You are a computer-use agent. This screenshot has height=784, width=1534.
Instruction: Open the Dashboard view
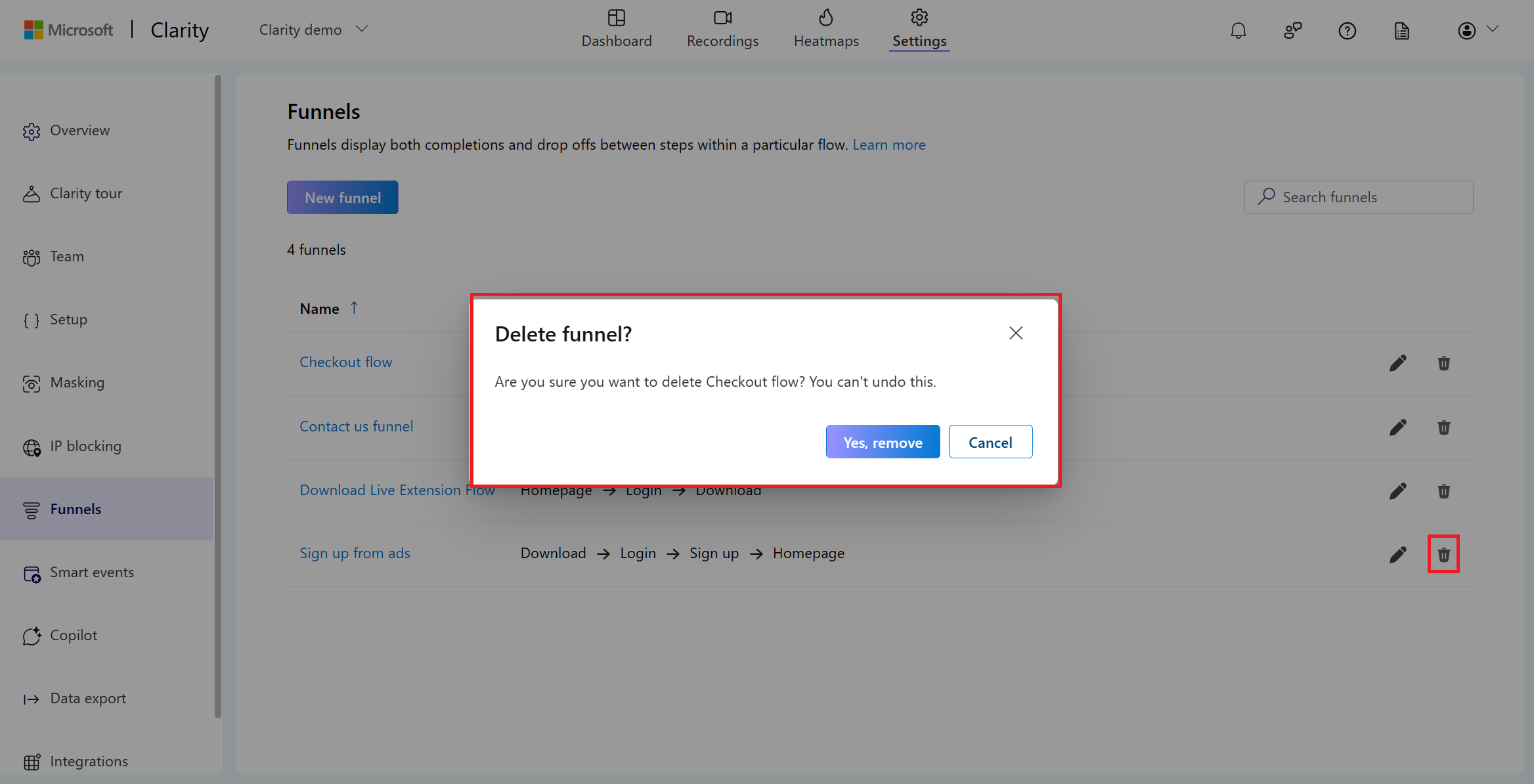point(616,29)
